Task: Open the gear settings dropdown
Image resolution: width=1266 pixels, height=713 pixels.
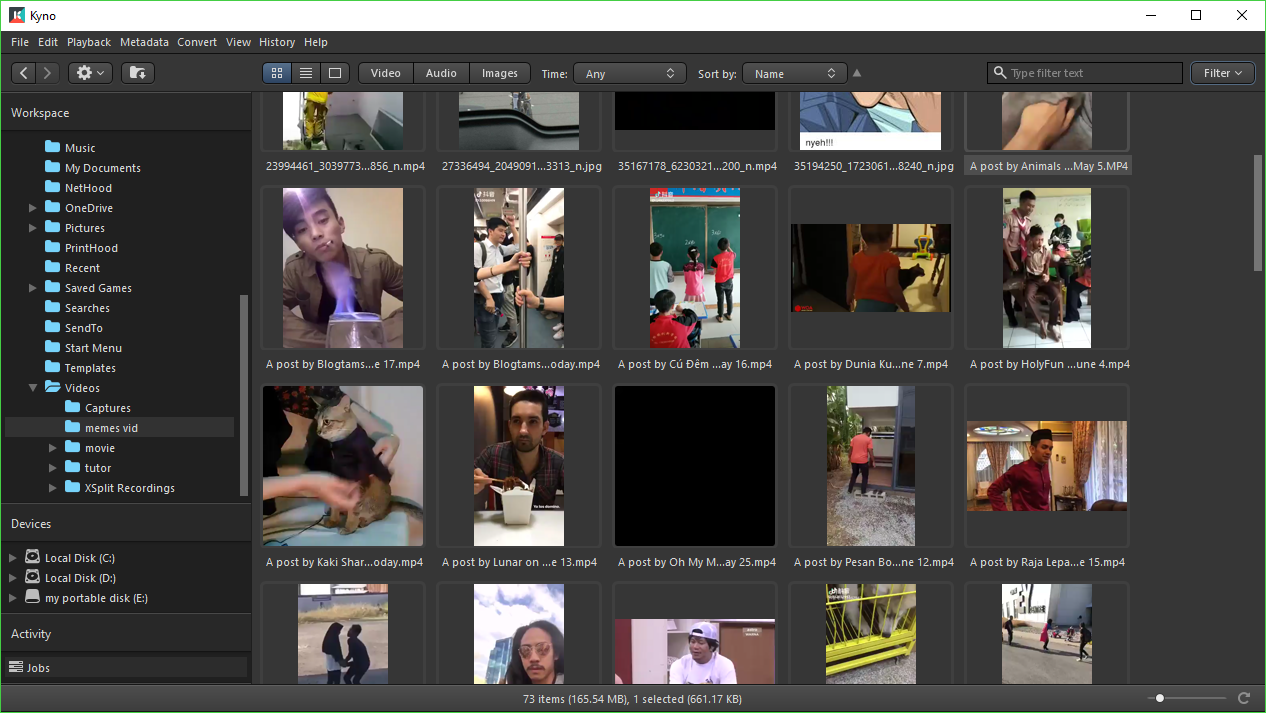Action: [x=90, y=73]
